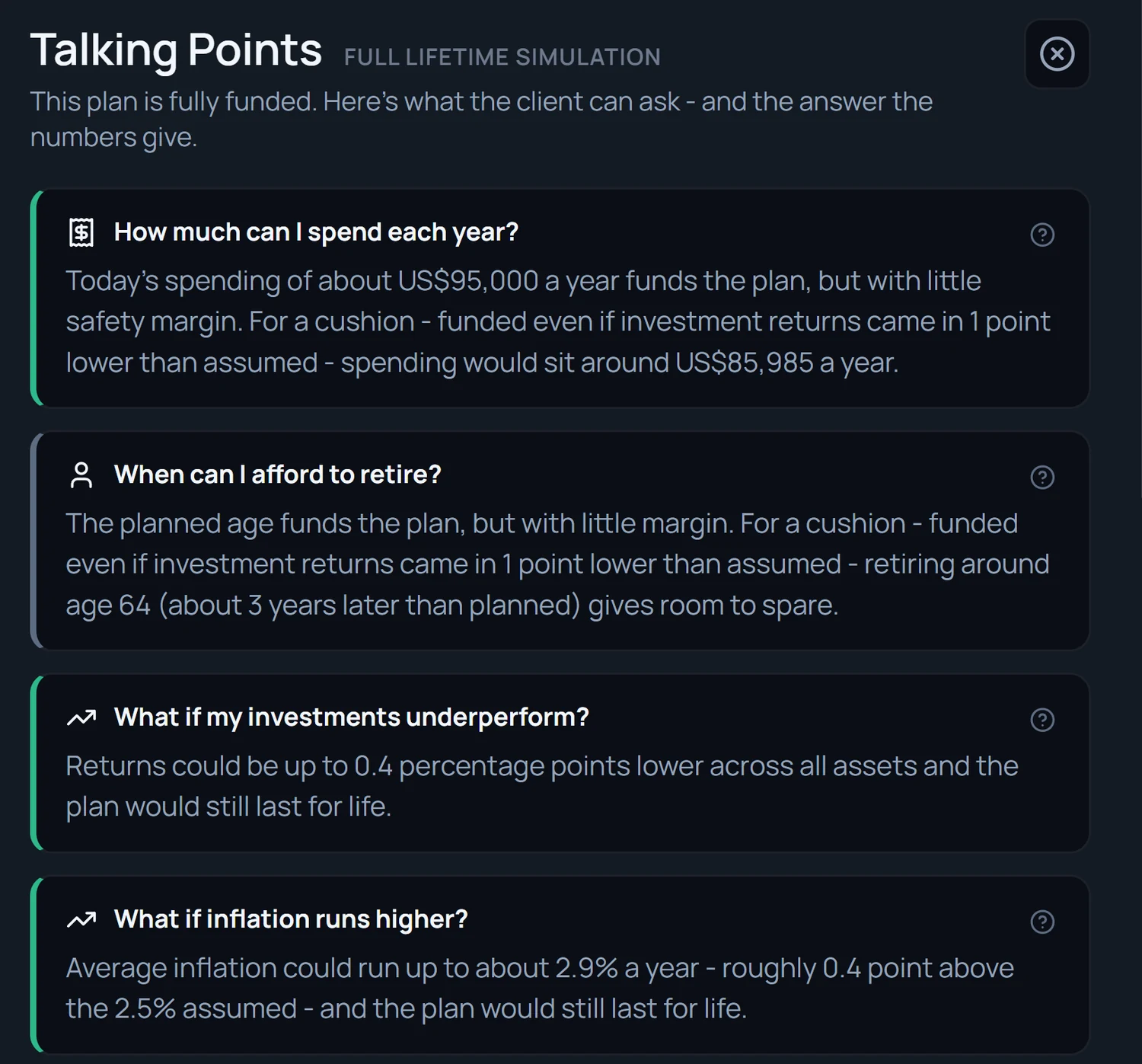This screenshot has height=1064, width=1142.
Task: Select 'How much can I spend each year?' heading
Action: coord(316,232)
